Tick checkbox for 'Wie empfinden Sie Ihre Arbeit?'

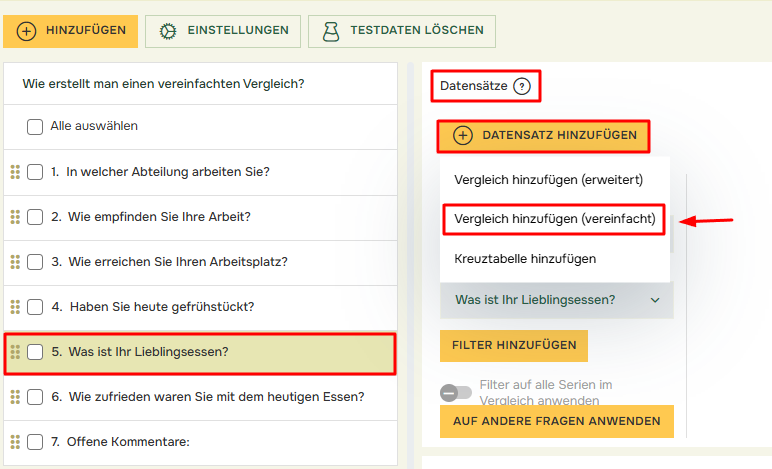pos(35,217)
